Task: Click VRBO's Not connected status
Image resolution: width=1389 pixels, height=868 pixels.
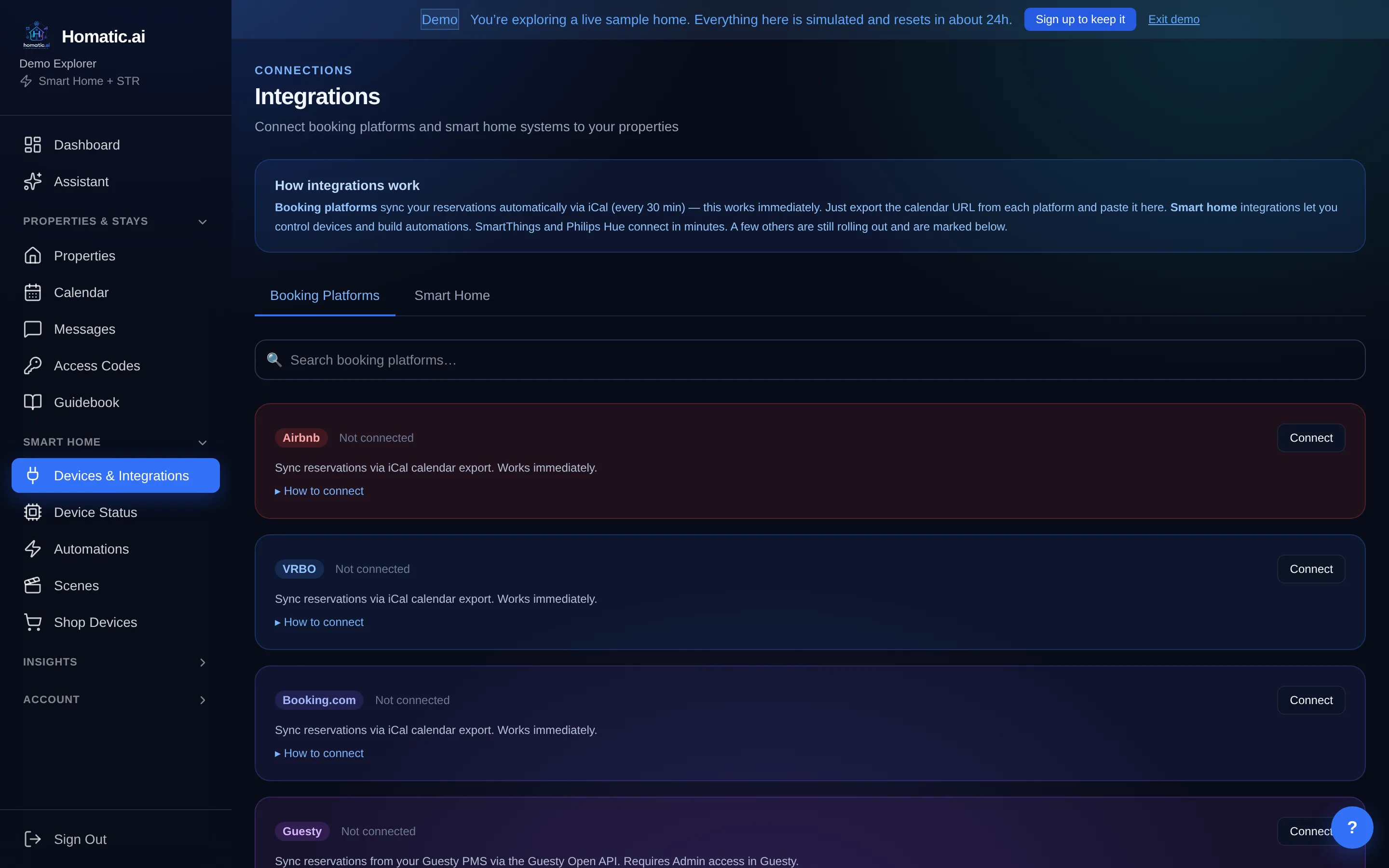Action: point(372,569)
